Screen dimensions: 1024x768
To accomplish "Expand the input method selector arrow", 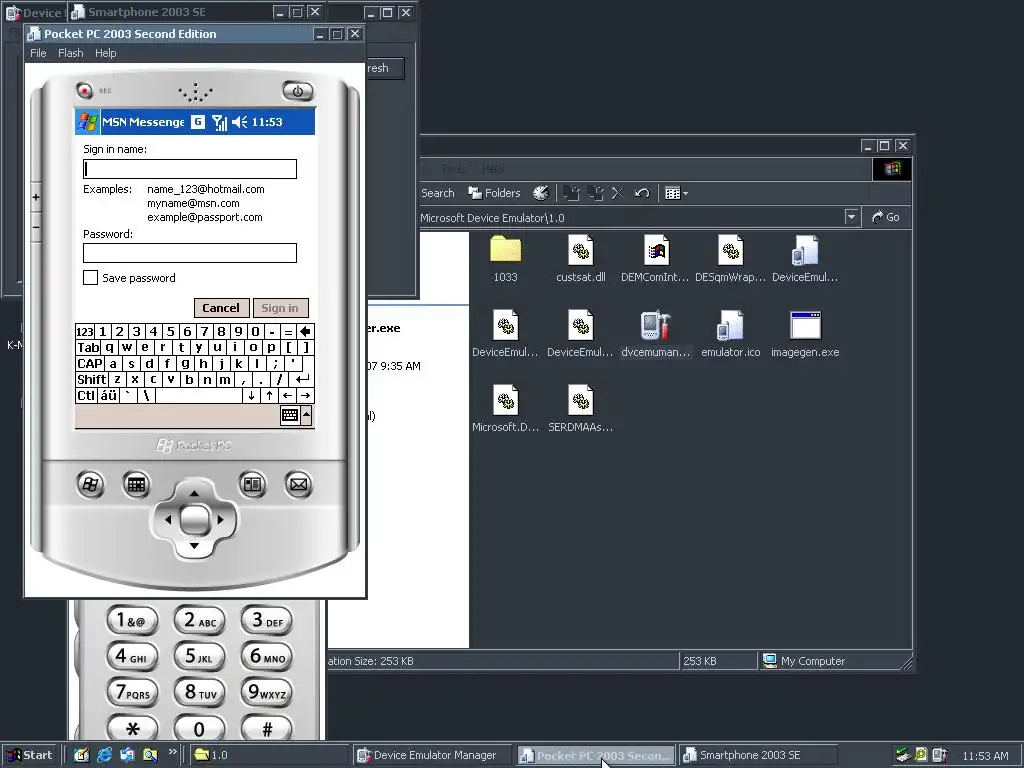I will tap(306, 415).
